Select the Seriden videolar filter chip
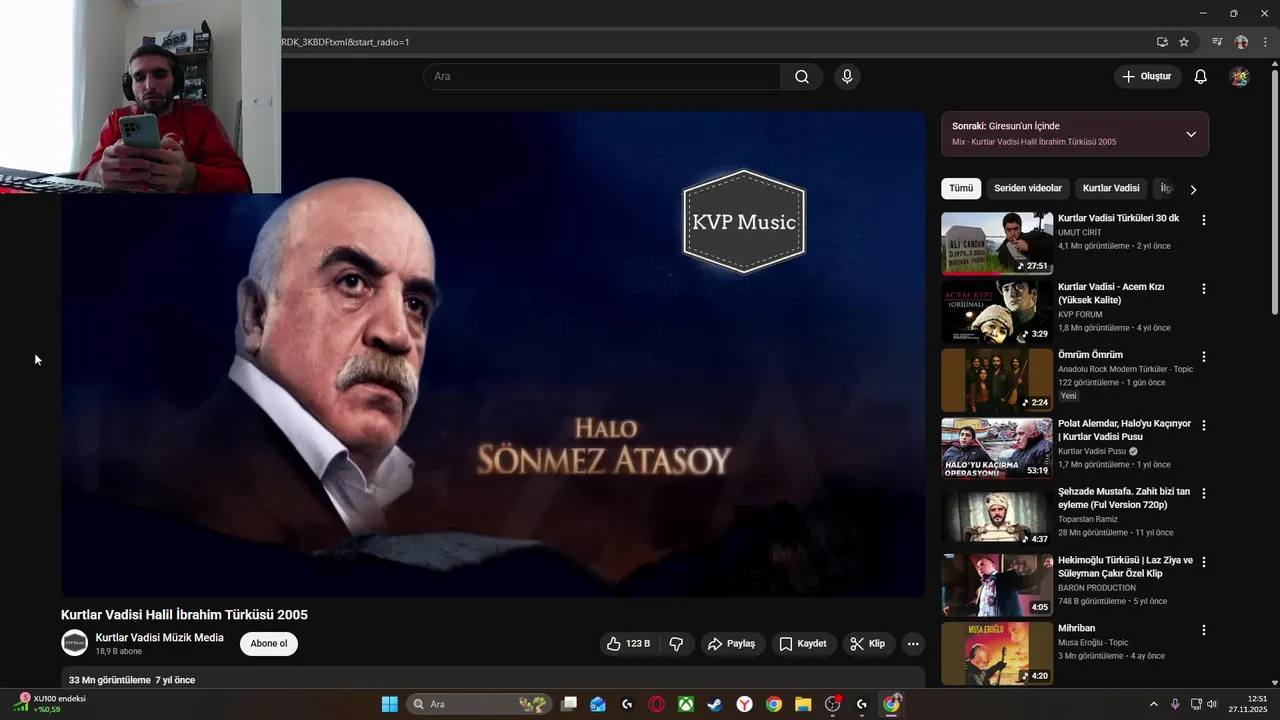 1028,188
